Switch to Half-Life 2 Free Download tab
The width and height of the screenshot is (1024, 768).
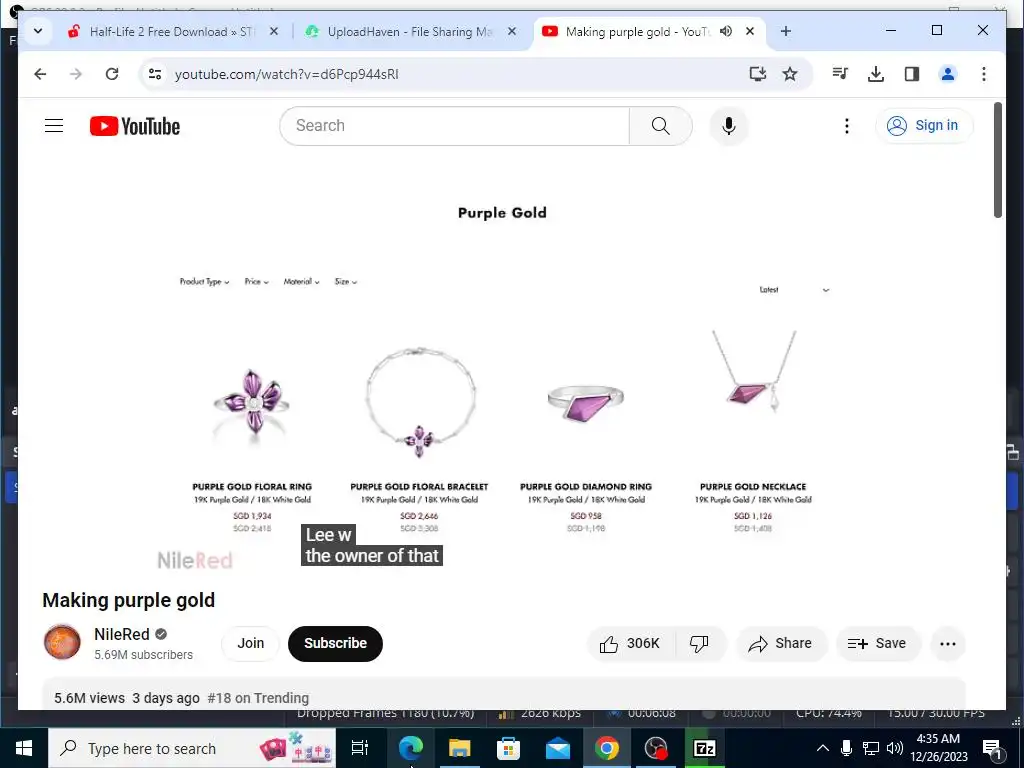(172, 31)
